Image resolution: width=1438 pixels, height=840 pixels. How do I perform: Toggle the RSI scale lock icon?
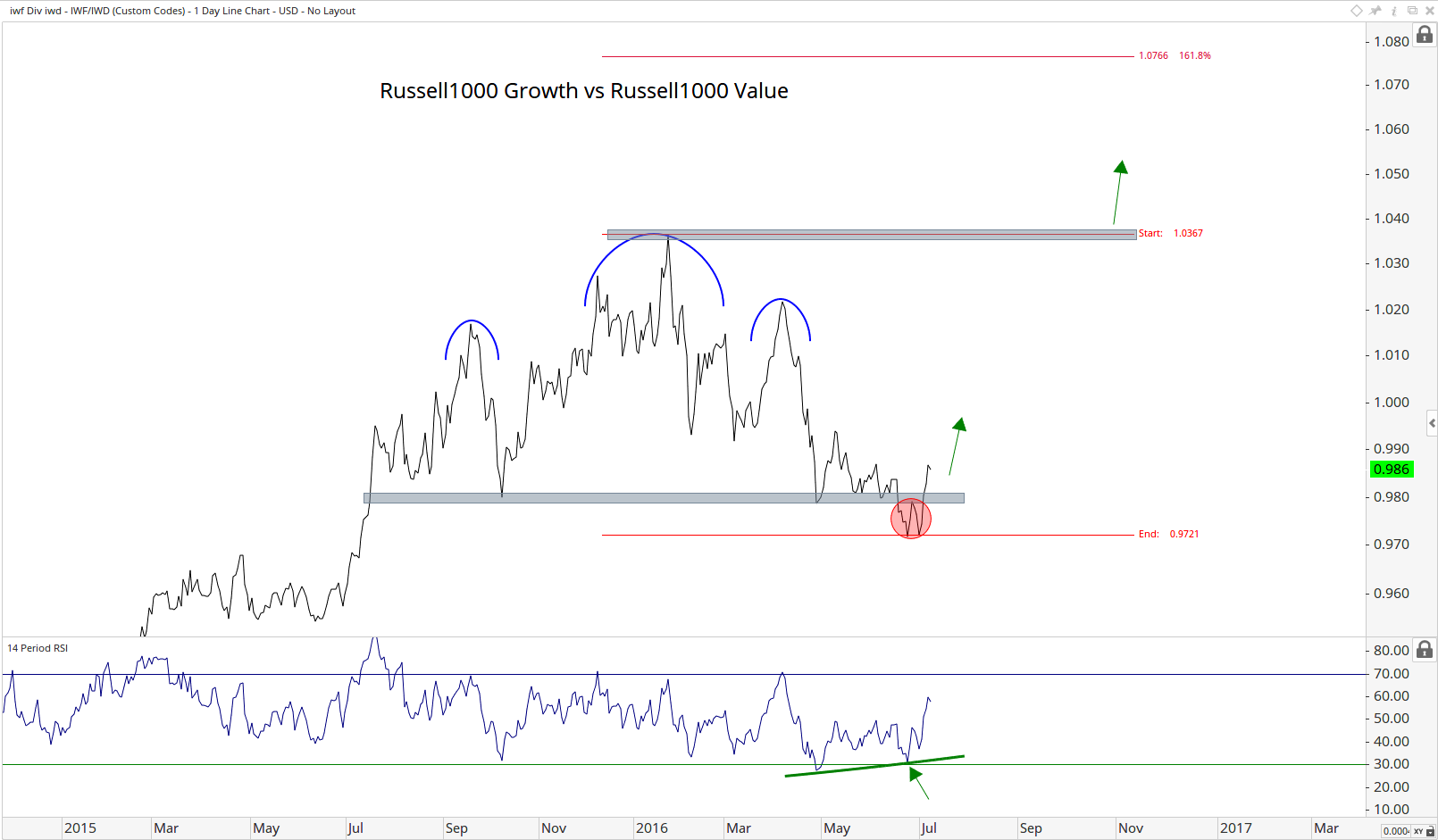click(1425, 650)
